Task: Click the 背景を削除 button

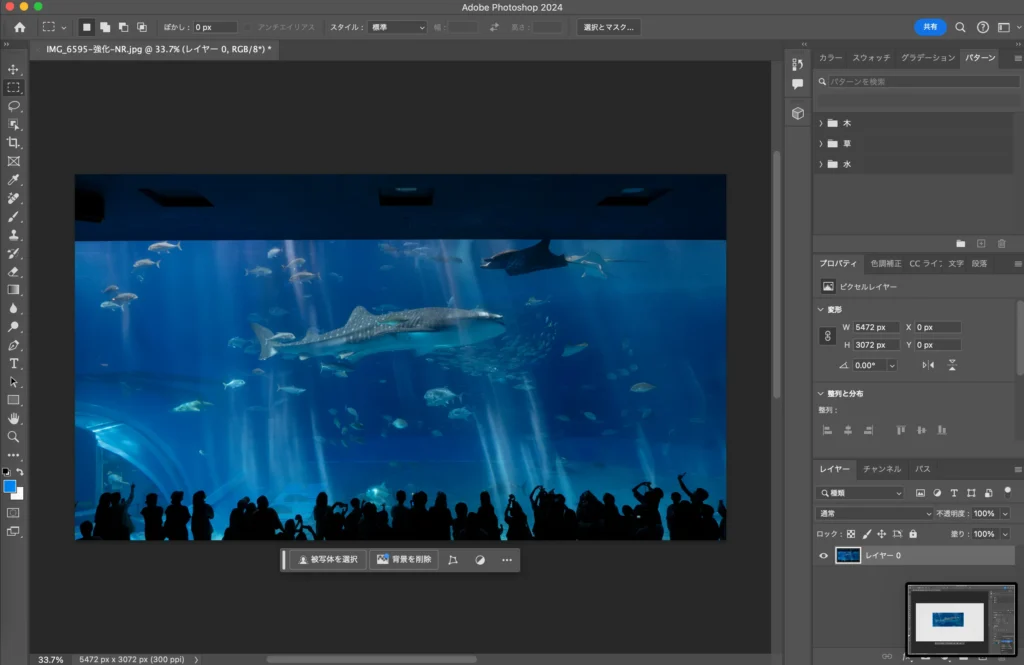Action: tap(404, 560)
